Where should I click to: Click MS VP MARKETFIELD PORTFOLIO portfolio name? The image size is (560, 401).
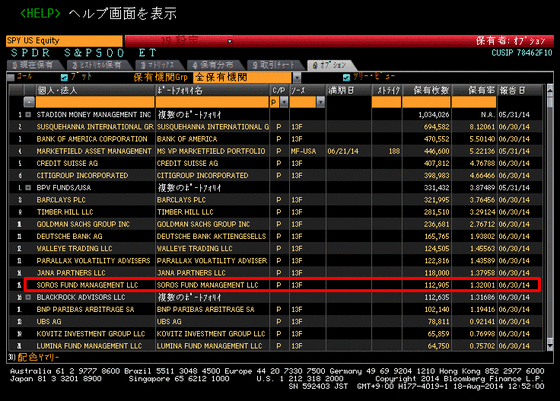(x=211, y=151)
